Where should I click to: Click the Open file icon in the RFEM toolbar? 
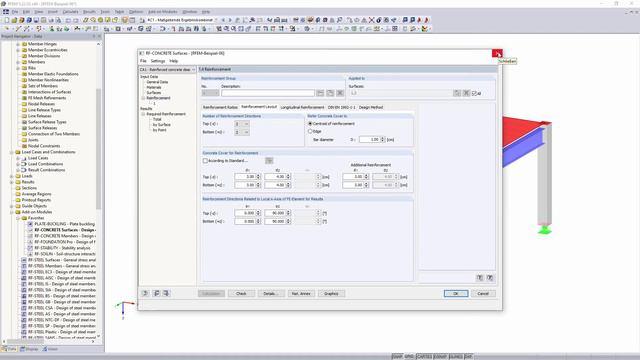point(14,20)
